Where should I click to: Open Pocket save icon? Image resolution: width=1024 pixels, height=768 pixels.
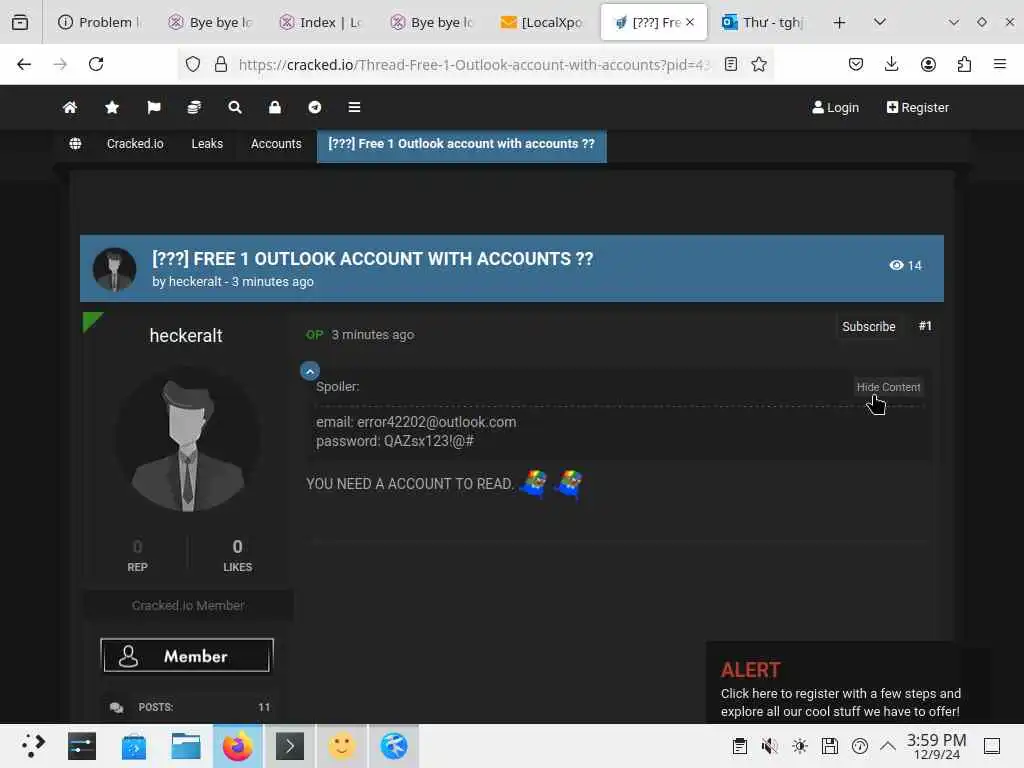[856, 64]
